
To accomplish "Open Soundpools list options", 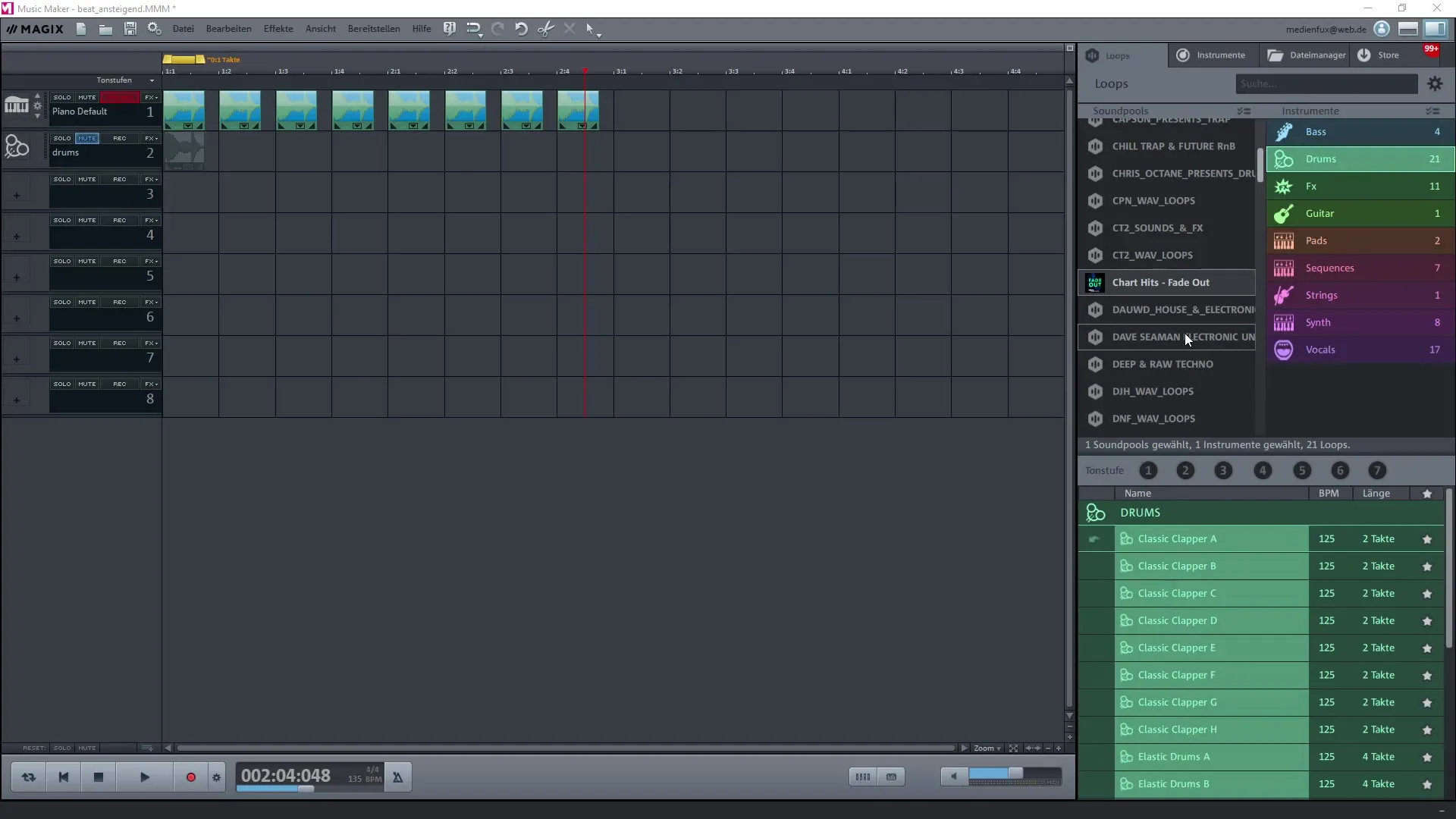I will click(1244, 111).
